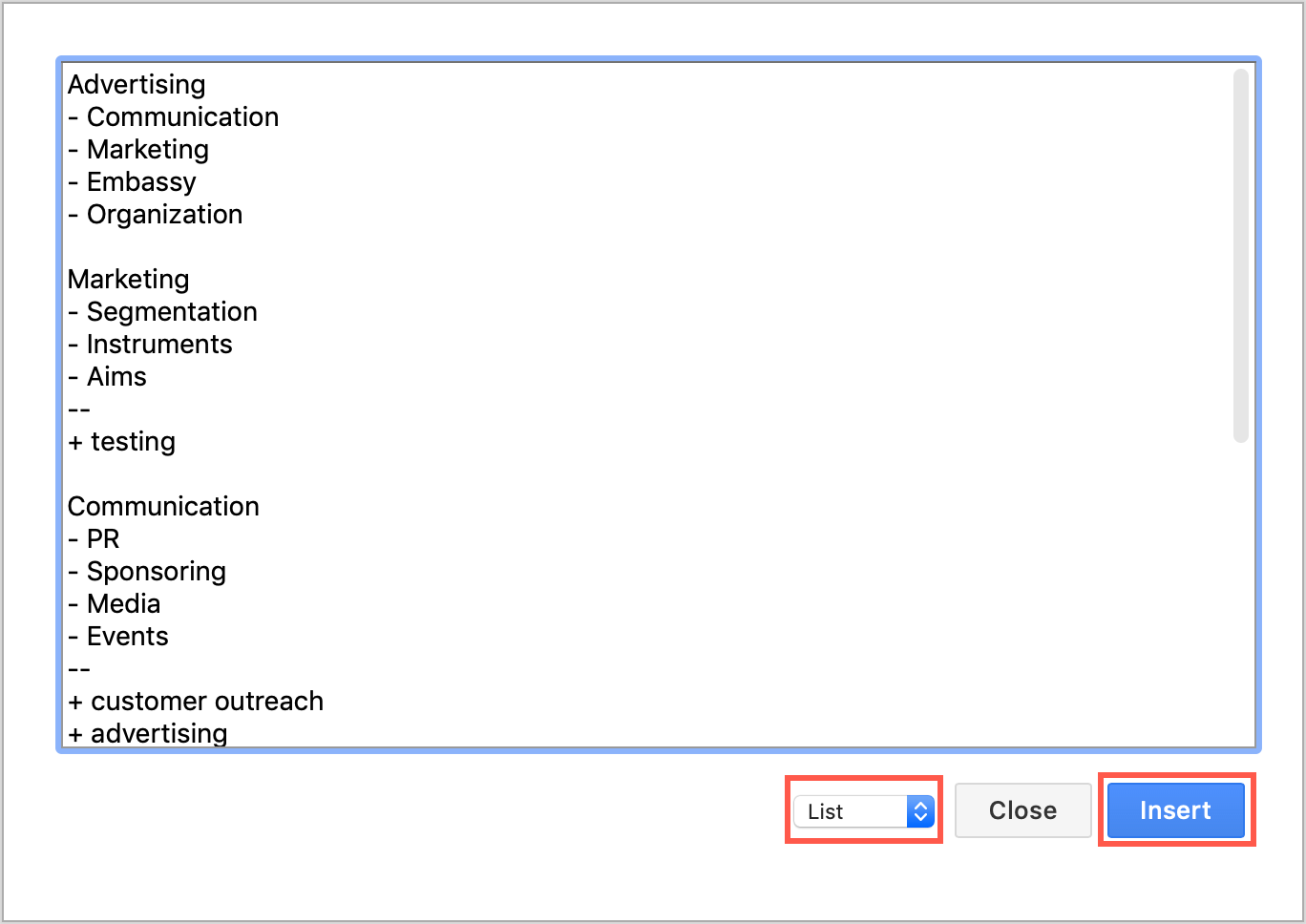Click the Communication section title

[x=163, y=506]
